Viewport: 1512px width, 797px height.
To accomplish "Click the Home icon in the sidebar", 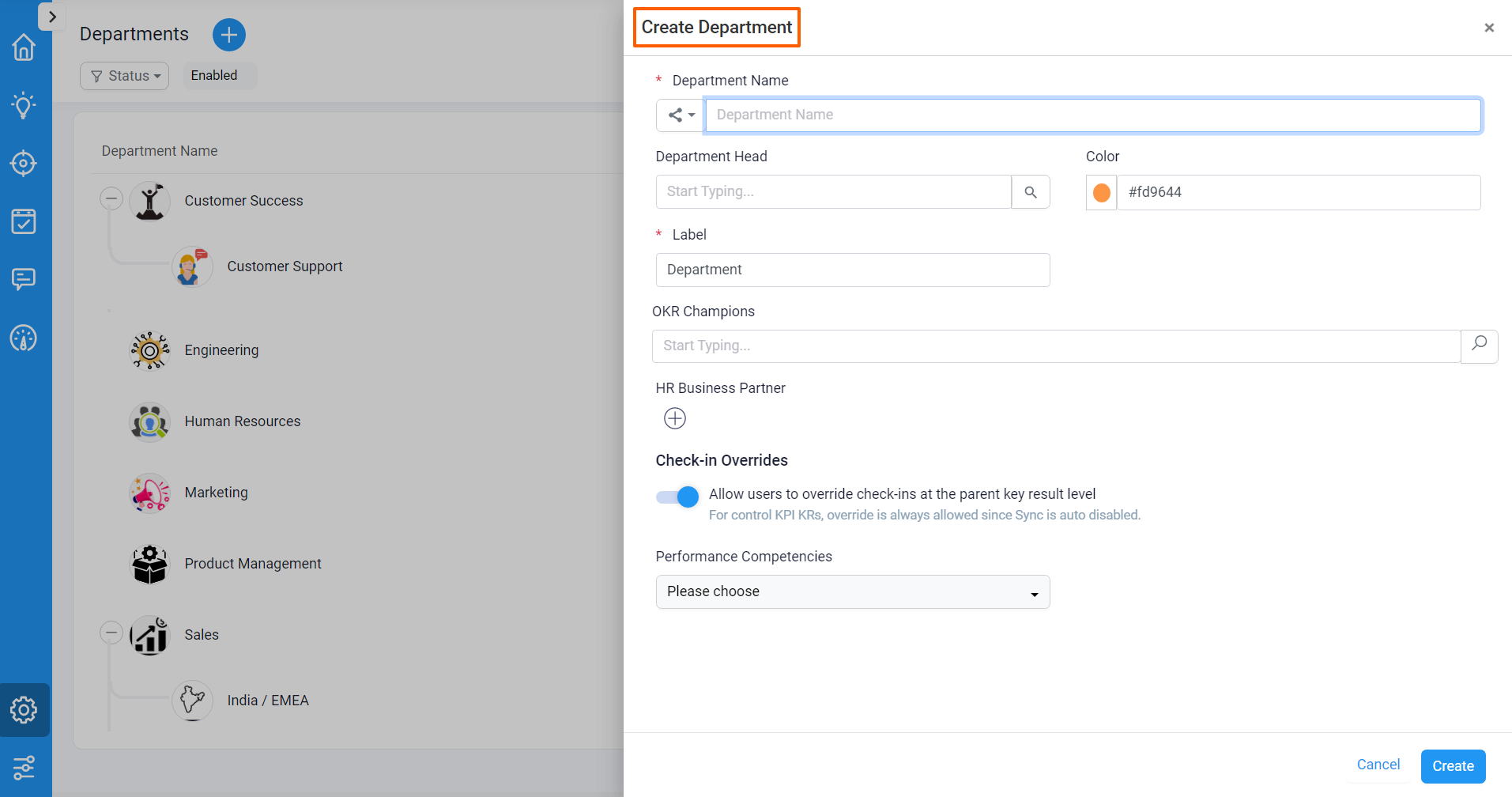I will [x=24, y=47].
